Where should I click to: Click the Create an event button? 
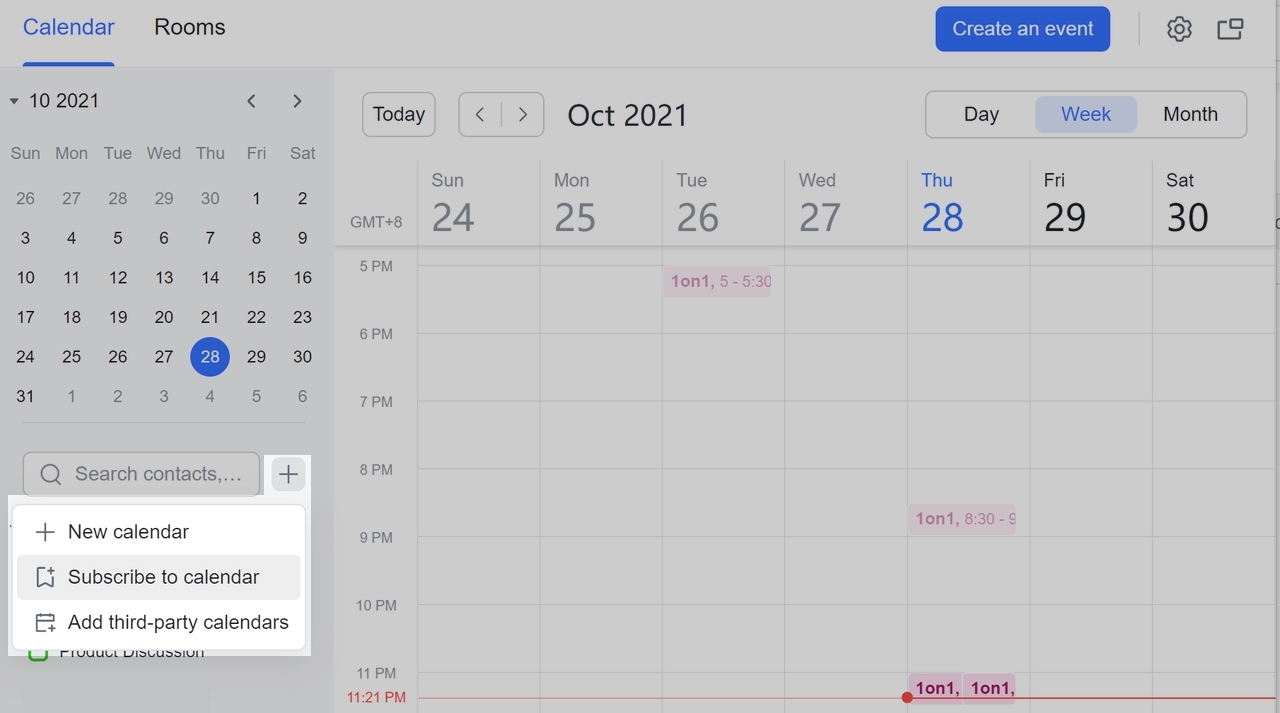click(1022, 28)
